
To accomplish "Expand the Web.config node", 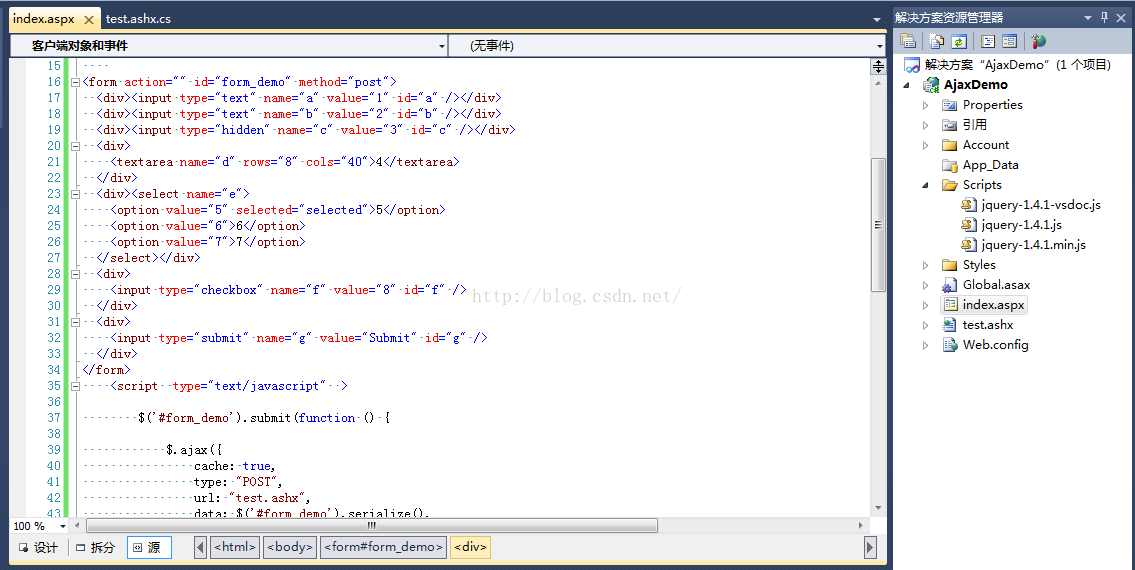I will [x=926, y=345].
